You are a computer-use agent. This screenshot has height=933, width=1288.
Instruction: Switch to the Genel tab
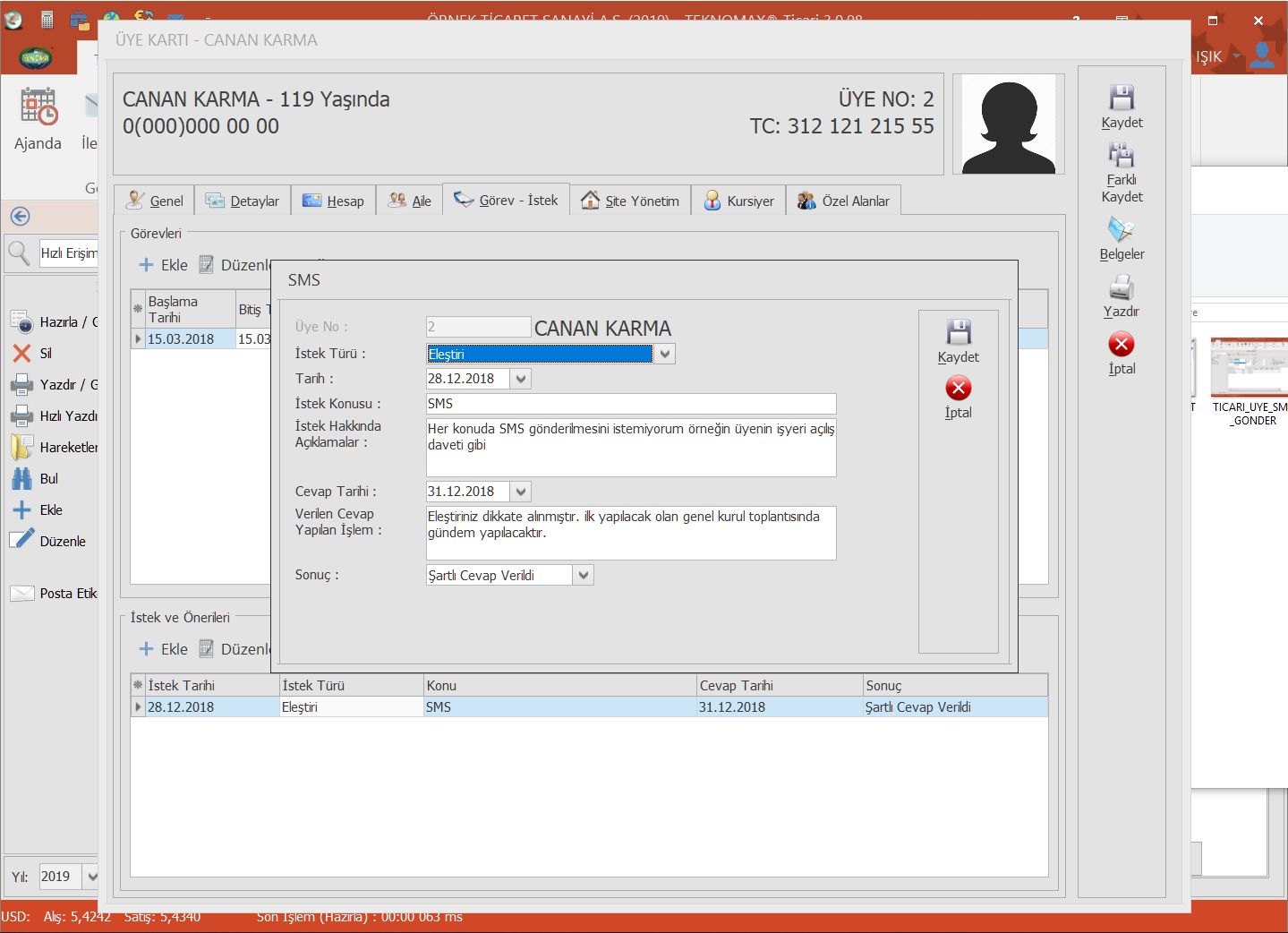(155, 201)
